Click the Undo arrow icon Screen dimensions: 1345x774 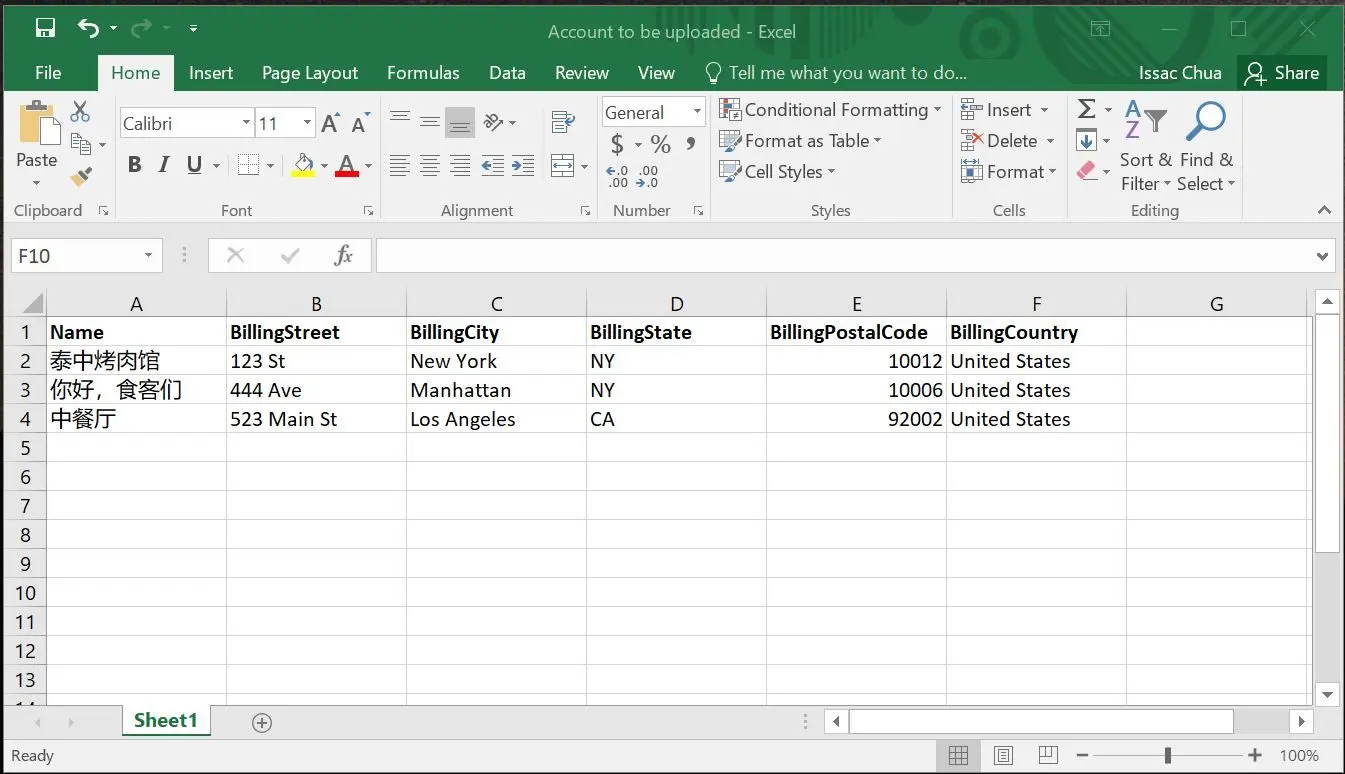(x=88, y=28)
